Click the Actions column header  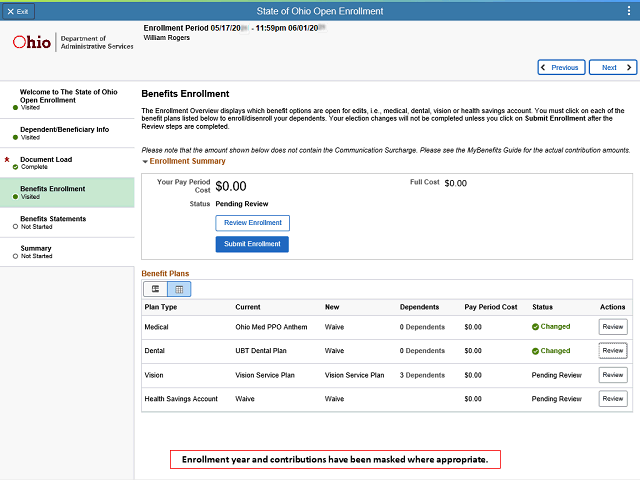pos(612,307)
